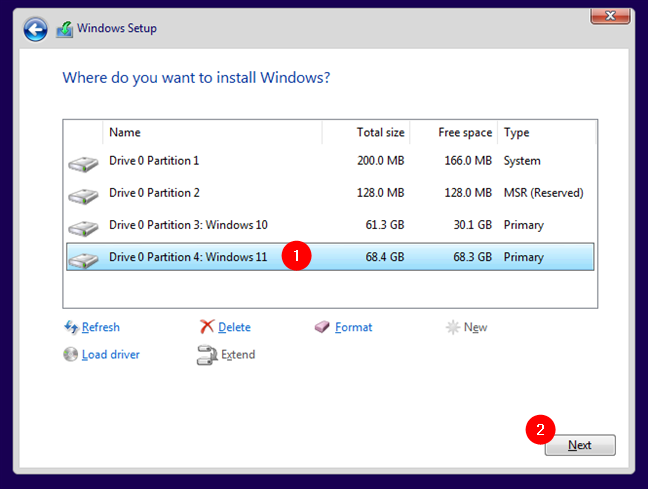Select Drive 0 Partition 4: Windows 11
This screenshot has height=489, width=648.
click(x=330, y=257)
